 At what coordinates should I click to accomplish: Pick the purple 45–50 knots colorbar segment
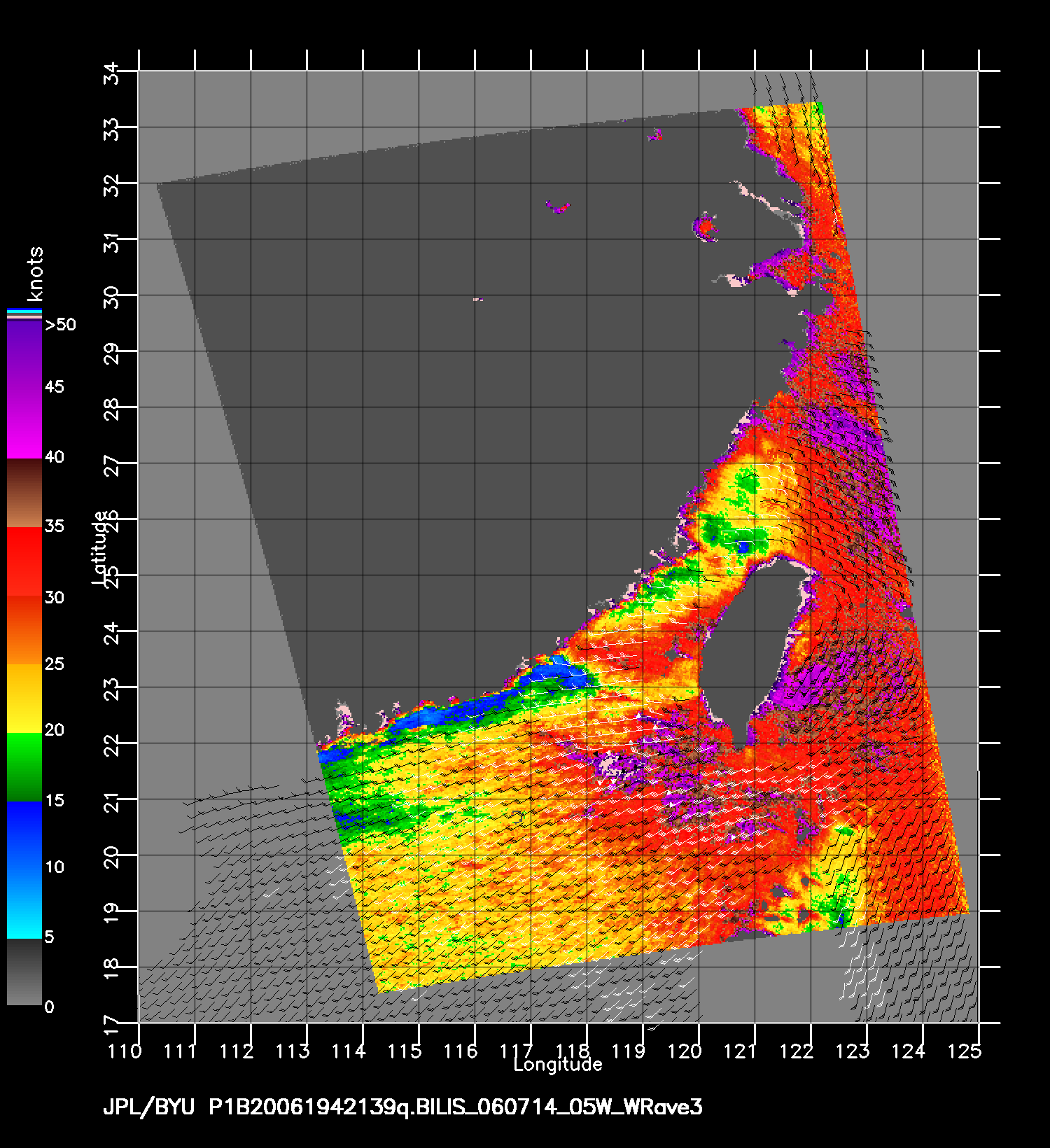[24, 354]
